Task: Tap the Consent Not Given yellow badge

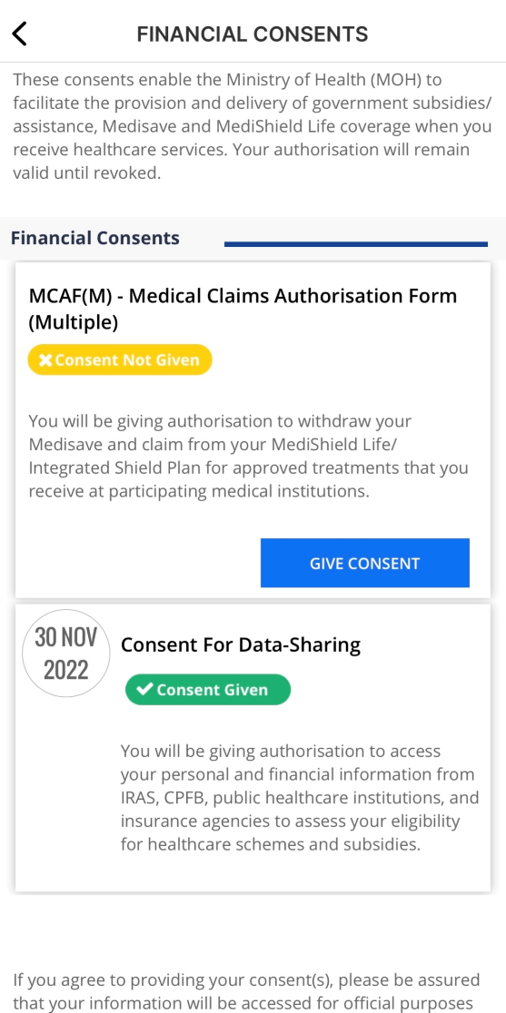Action: click(x=120, y=360)
